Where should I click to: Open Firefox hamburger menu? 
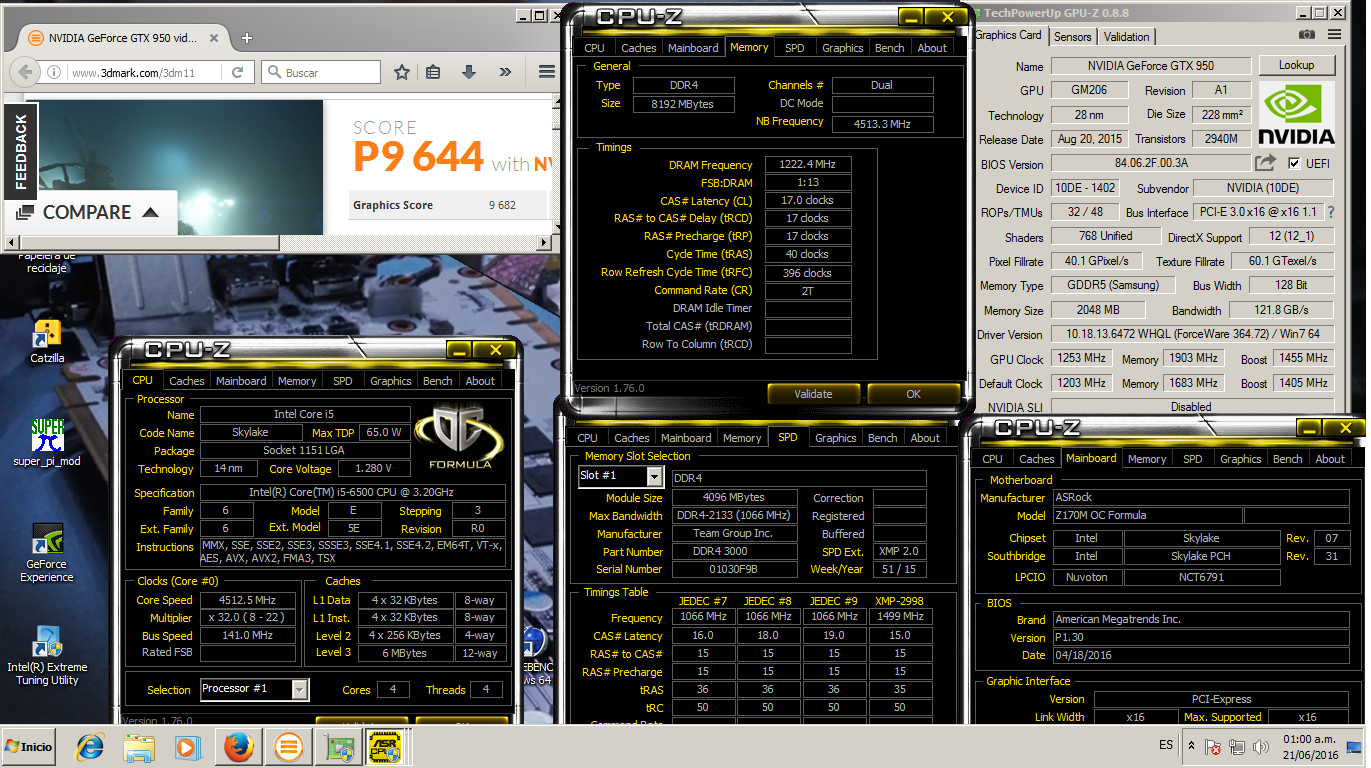click(546, 73)
